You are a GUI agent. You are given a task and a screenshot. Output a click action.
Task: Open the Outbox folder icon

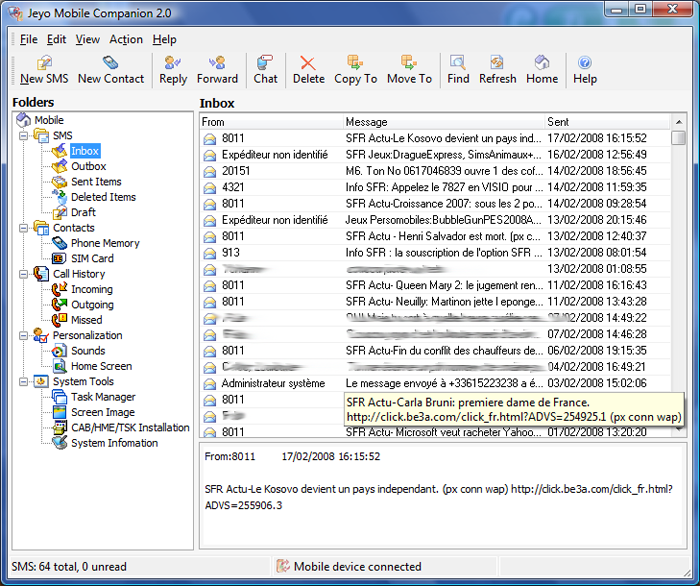pos(59,166)
